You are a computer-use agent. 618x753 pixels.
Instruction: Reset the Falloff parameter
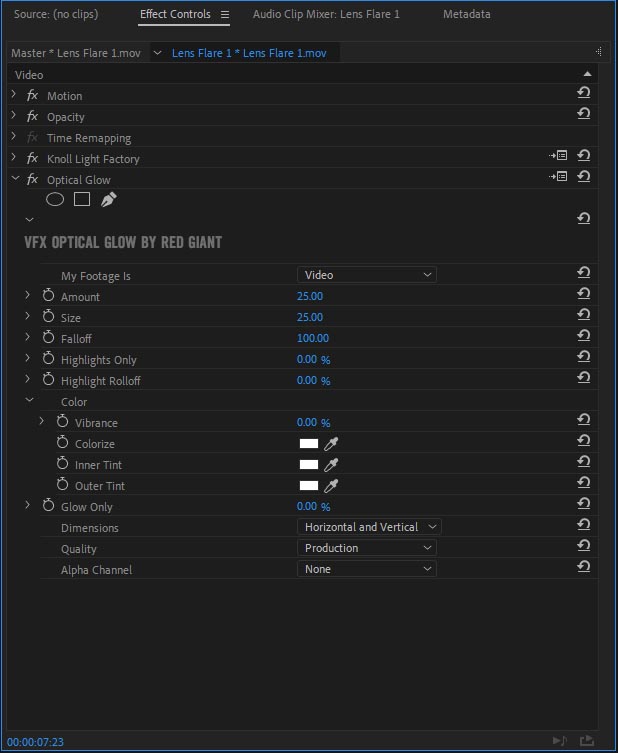[583, 335]
